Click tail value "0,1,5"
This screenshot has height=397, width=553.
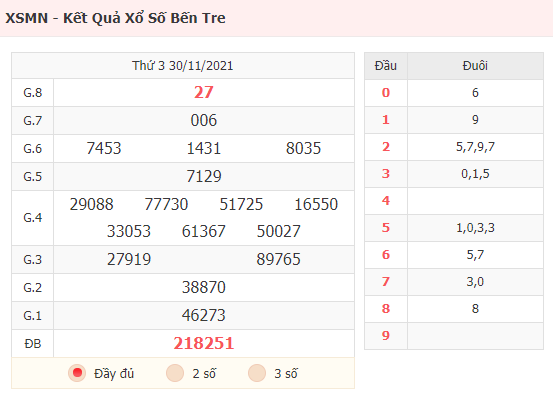coord(475,173)
